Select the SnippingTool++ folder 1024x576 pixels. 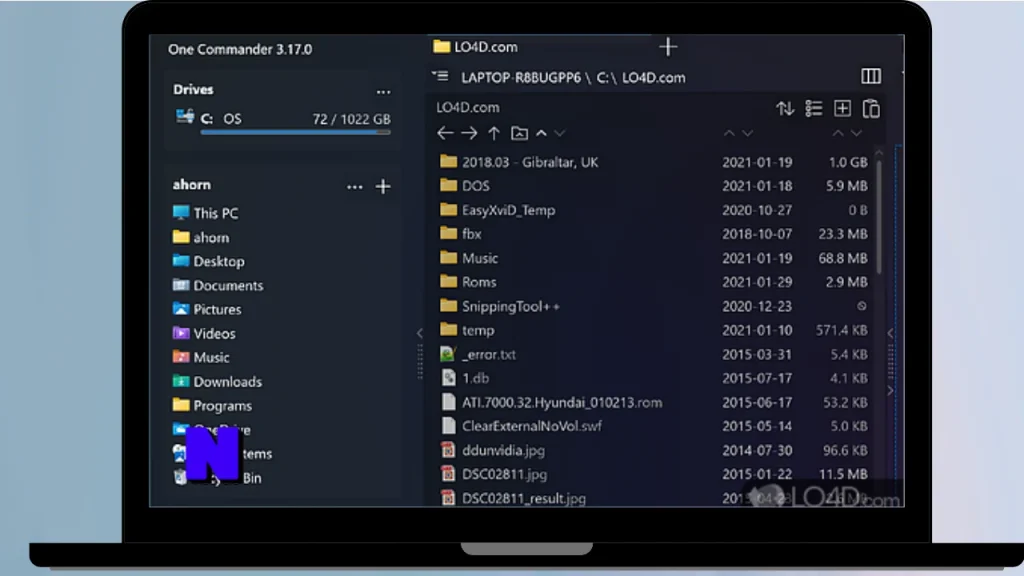click(x=654, y=306)
